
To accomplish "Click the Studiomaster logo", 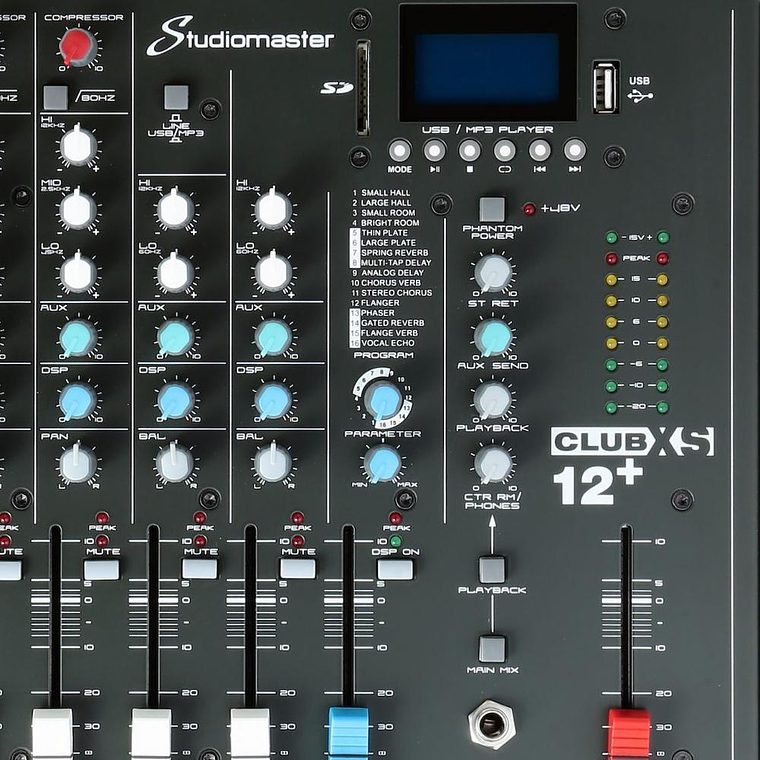I will 240,36.
